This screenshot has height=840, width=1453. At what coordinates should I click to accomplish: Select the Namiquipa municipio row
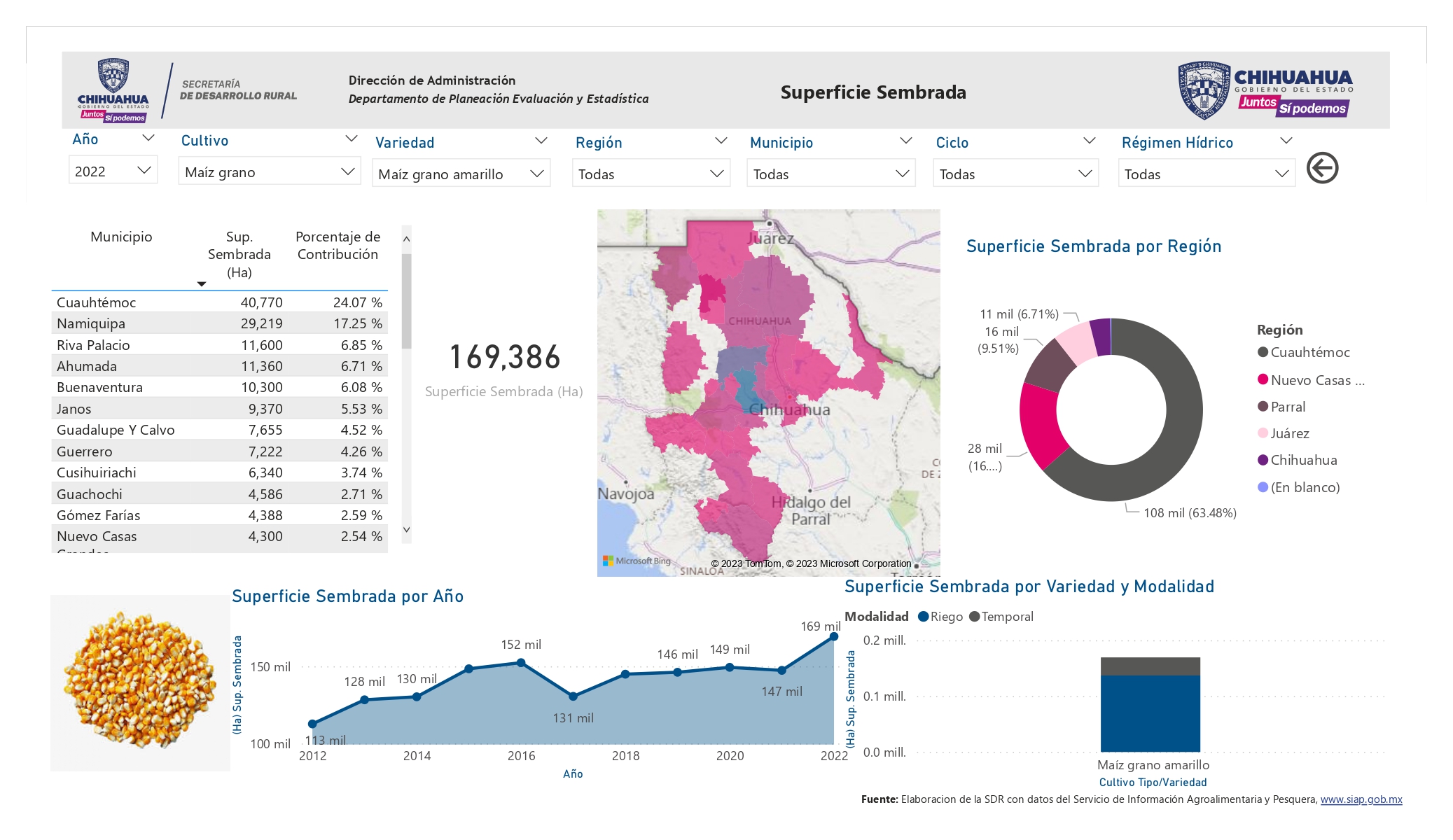[x=219, y=323]
